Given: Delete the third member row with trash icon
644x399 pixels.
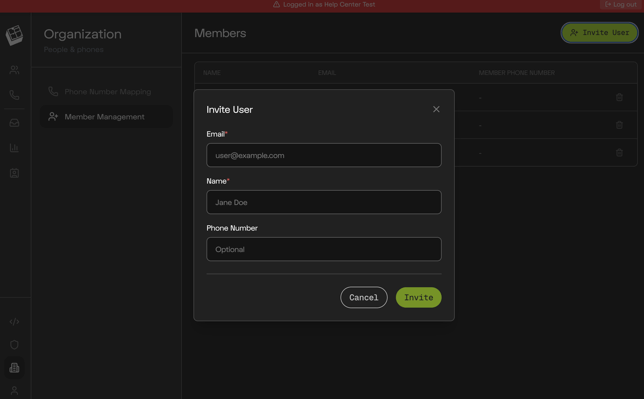Looking at the screenshot, I should 619,152.
